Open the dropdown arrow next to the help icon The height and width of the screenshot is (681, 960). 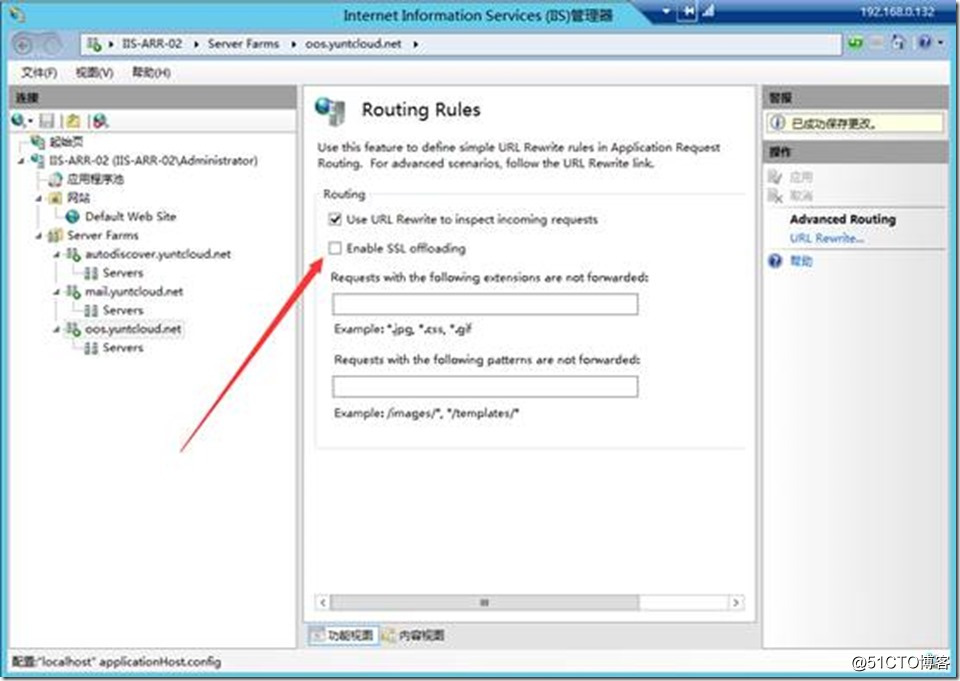pos(941,43)
